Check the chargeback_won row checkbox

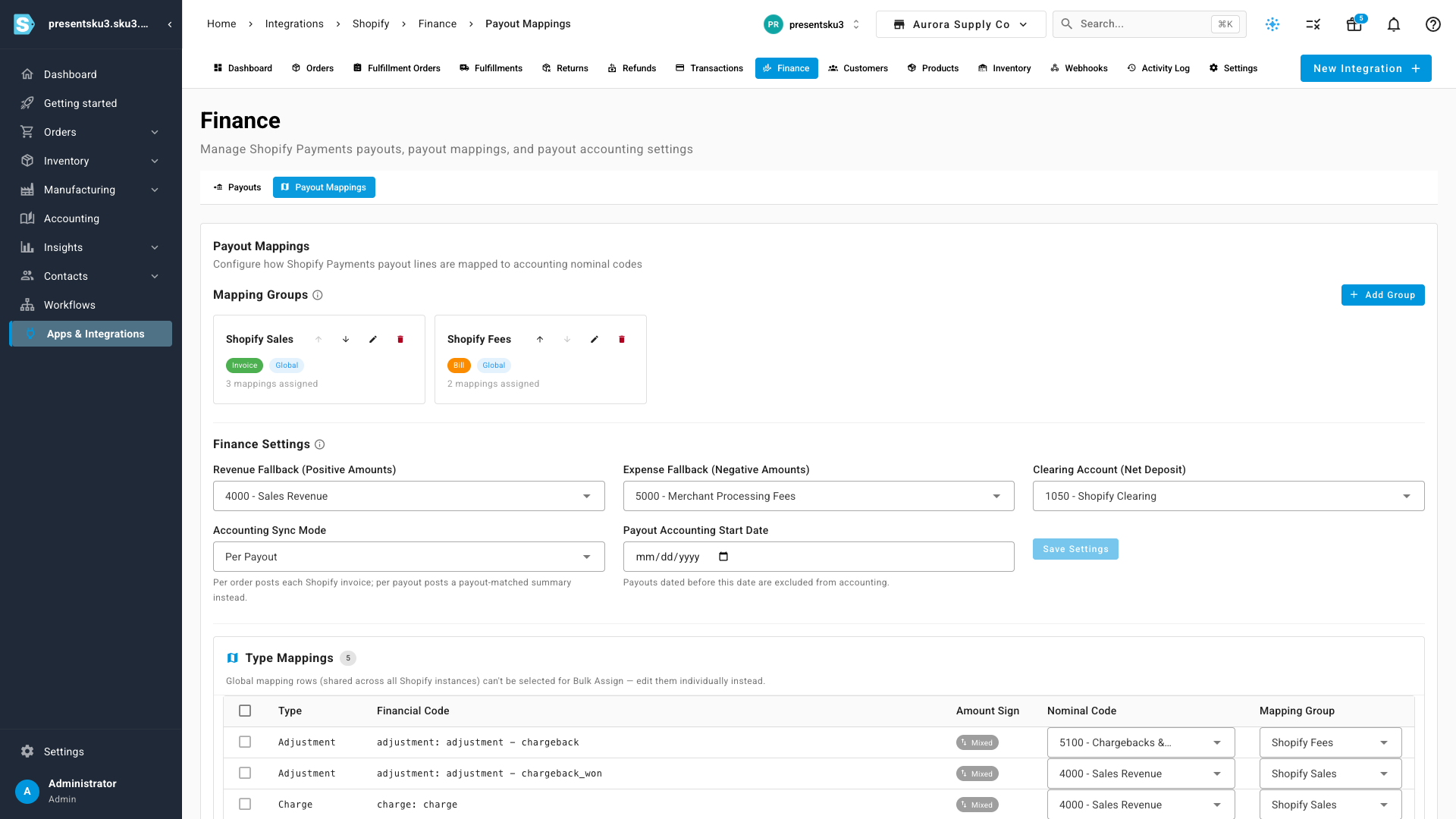(245, 773)
